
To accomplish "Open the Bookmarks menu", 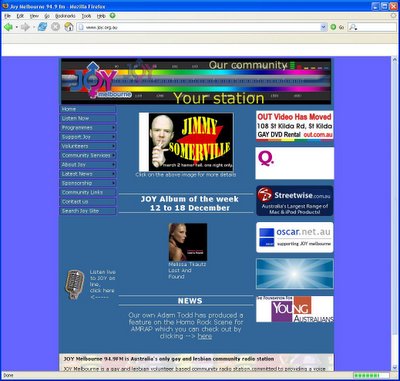I will 65,16.
